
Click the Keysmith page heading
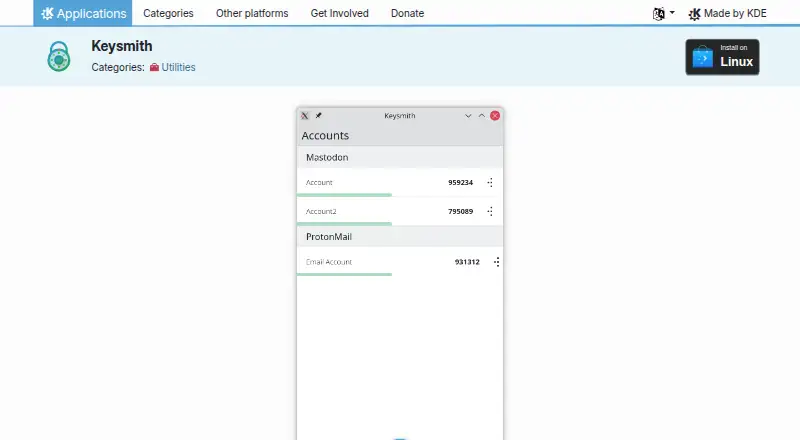tap(122, 46)
